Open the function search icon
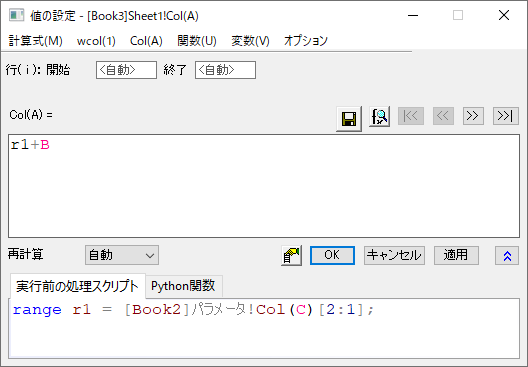This screenshot has width=528, height=367. tap(380, 116)
